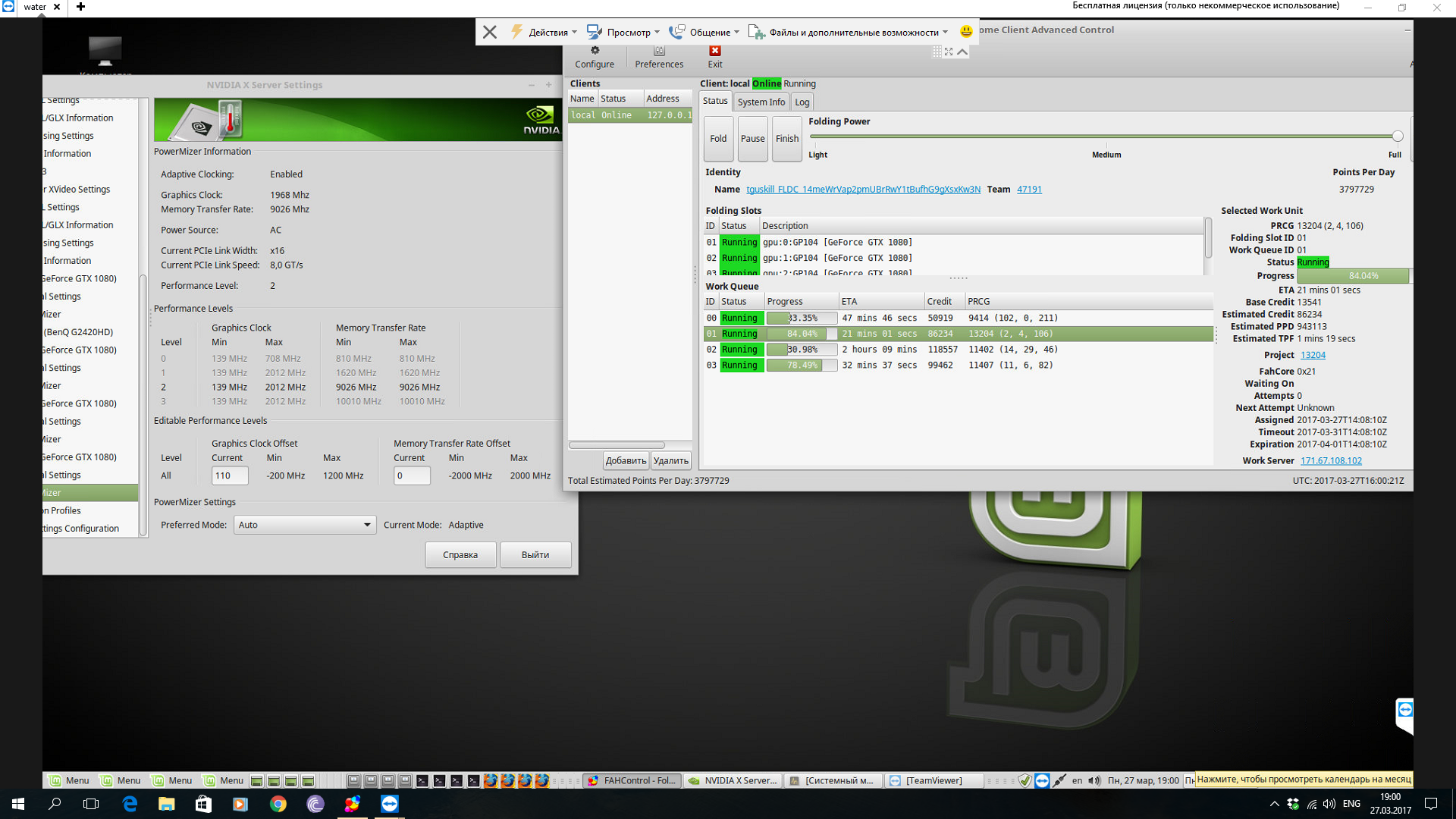
Task: Toggle TeamViewer fullscreen arrows icon
Action: click(x=949, y=52)
